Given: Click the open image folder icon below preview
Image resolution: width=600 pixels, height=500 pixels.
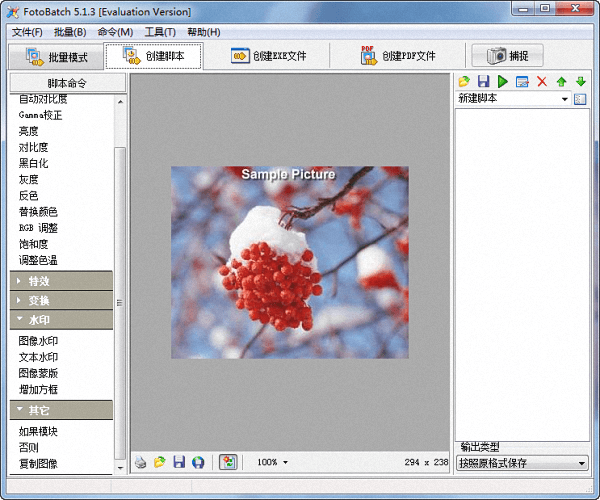Looking at the screenshot, I should click(x=160, y=462).
